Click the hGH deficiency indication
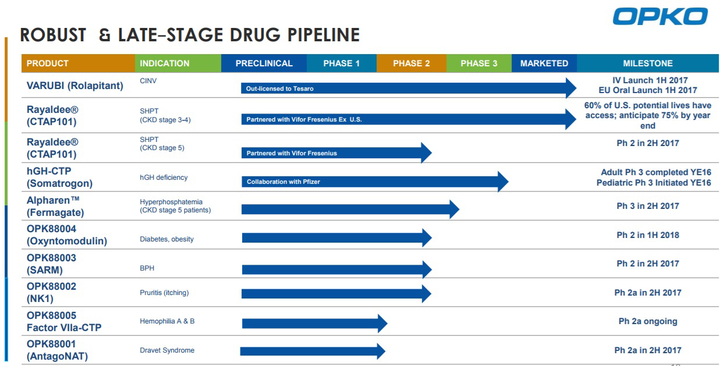This screenshot has height=366, width=720. [x=164, y=177]
